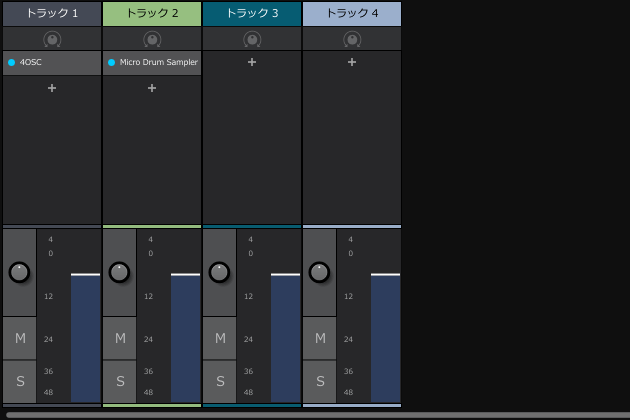The height and width of the screenshot is (420, 630).
Task: Click the horizontal scrollbar at the bottom
Action: coord(315,414)
